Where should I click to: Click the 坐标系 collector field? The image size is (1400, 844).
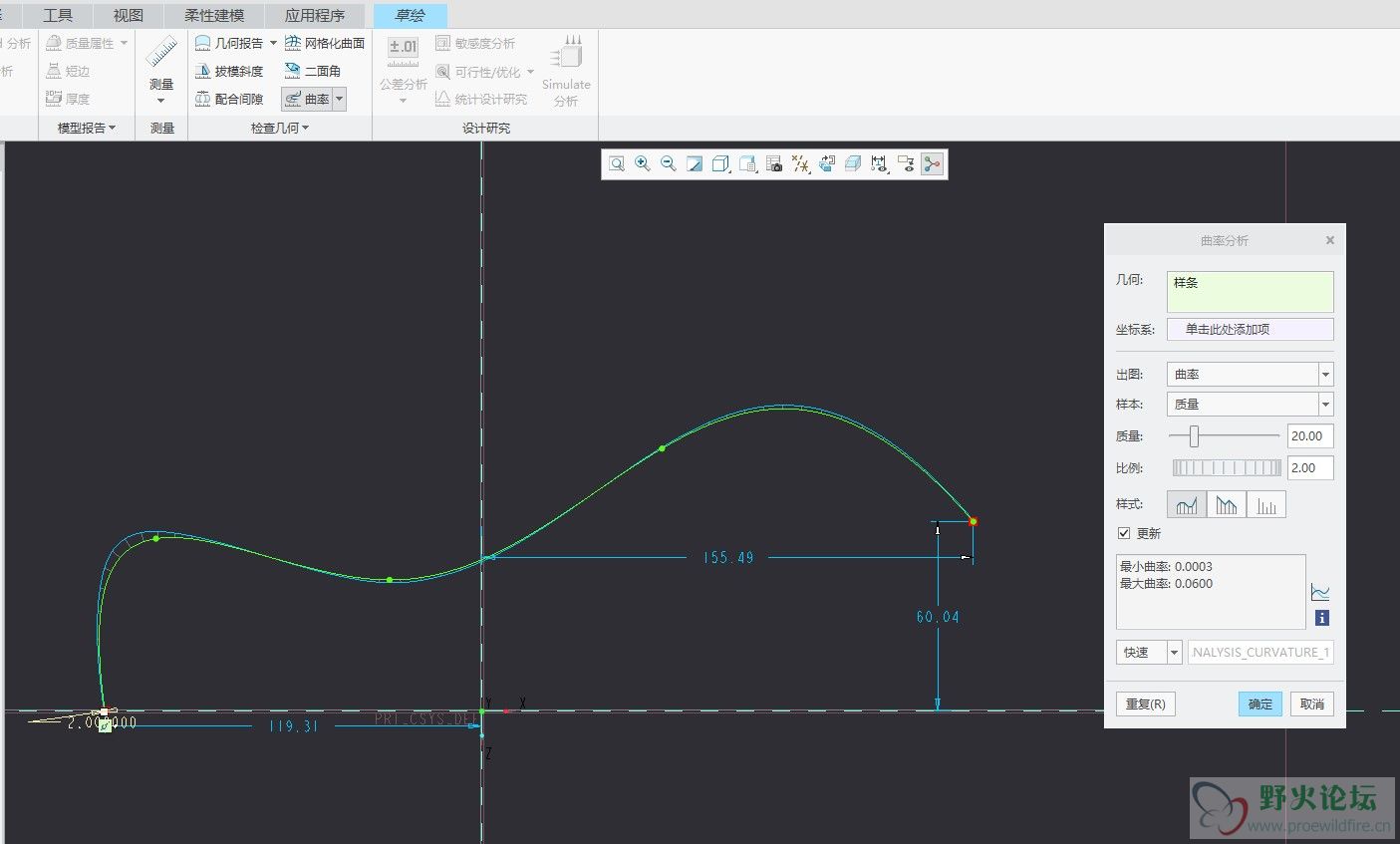tap(1250, 329)
